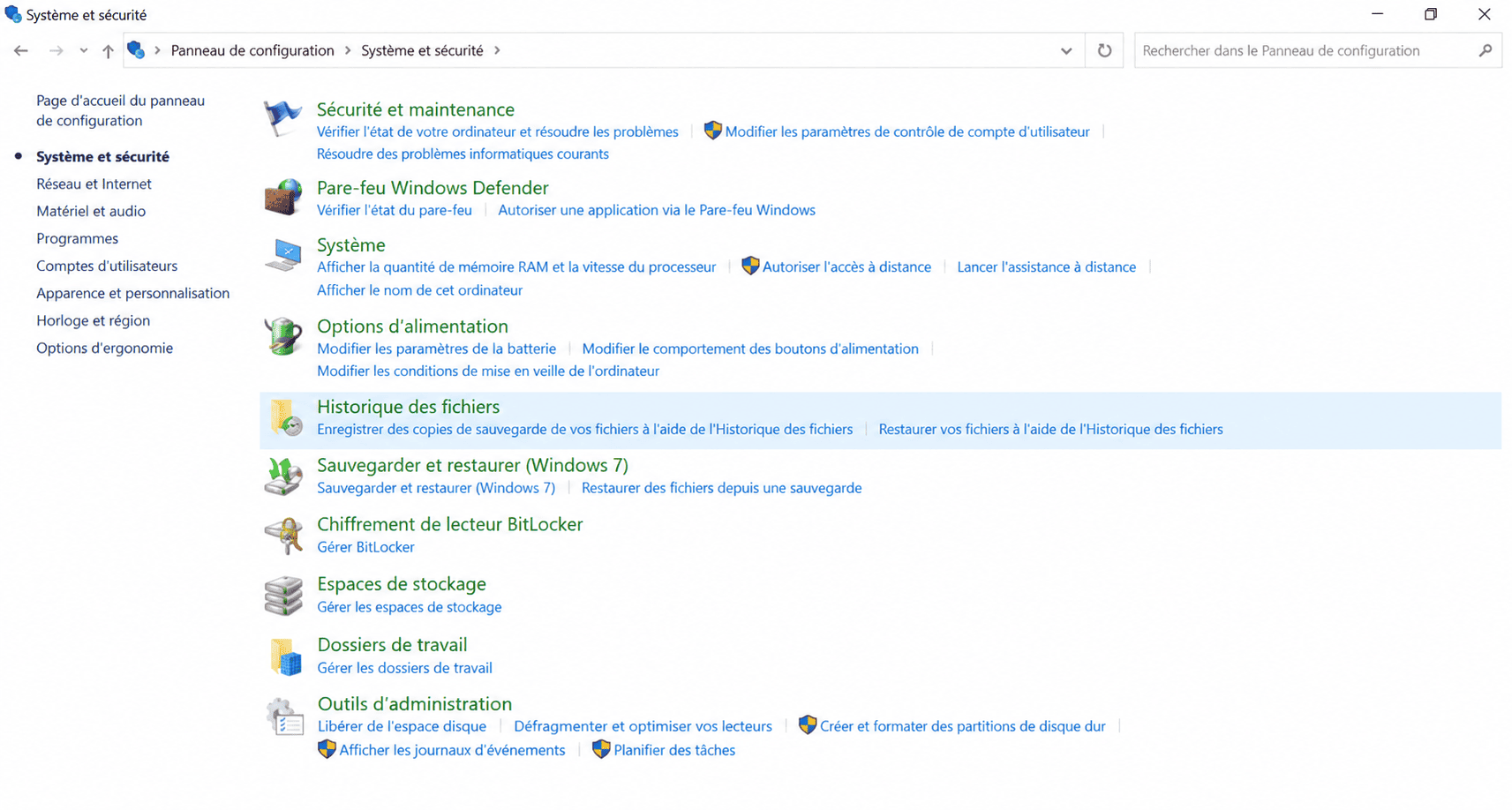Open Horloge et région in sidebar
Screen dimensions: 1512x810
pos(93,320)
